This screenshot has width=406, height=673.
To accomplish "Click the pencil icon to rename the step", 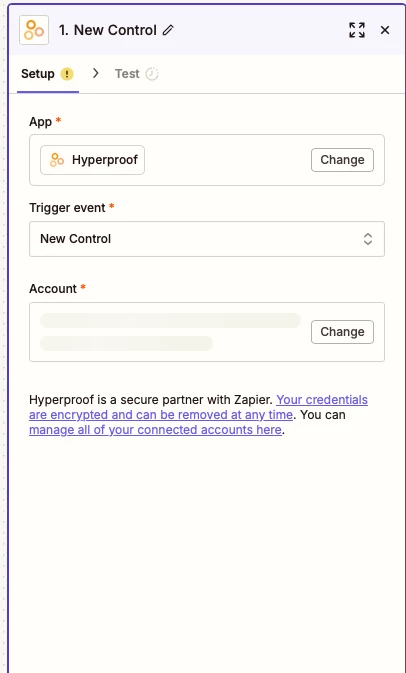I will [168, 30].
